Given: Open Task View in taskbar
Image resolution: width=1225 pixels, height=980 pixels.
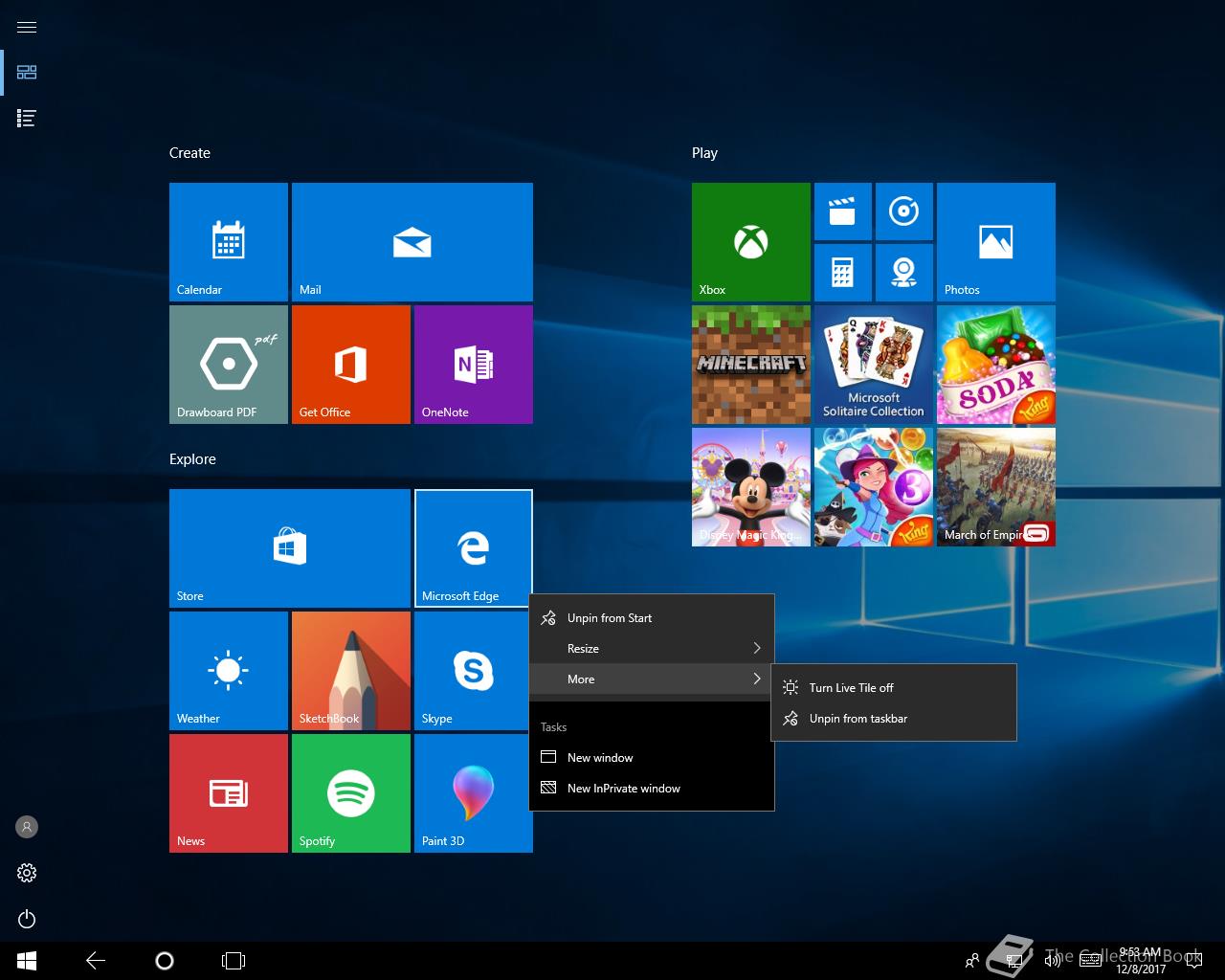Looking at the screenshot, I should point(234,961).
